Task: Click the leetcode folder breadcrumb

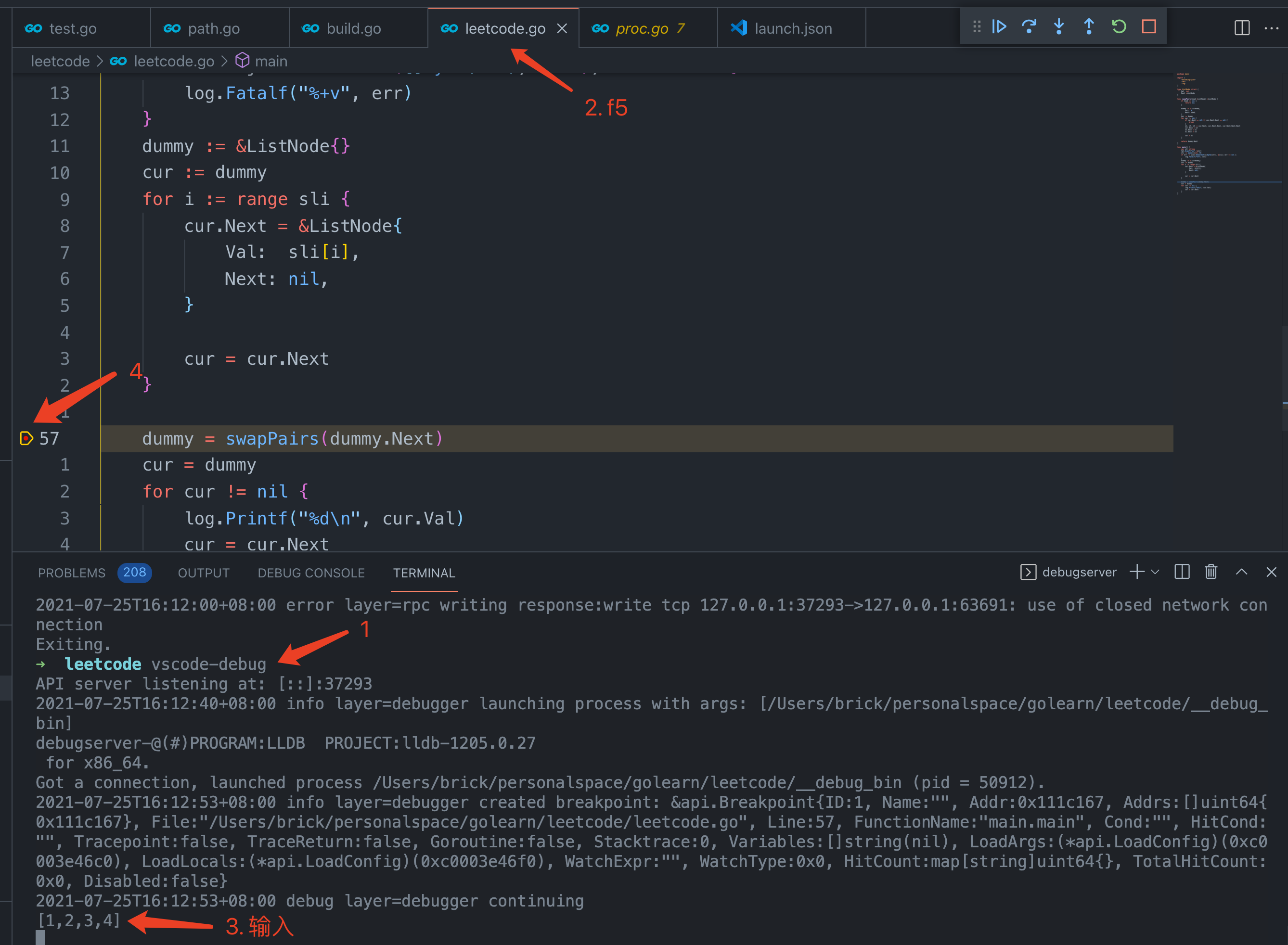Action: [60, 61]
